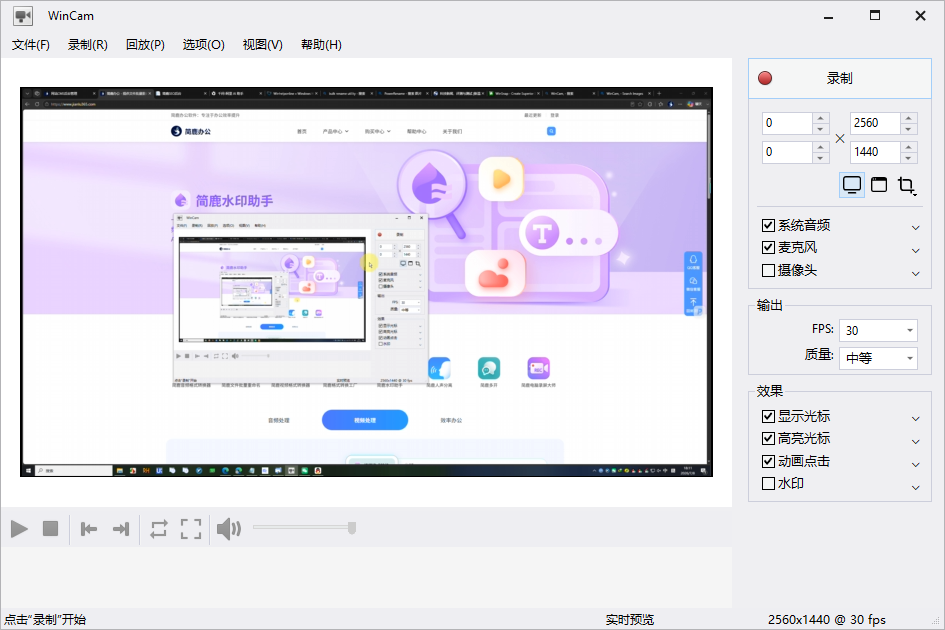This screenshot has width=945, height=630.
Task: Click the height field showing 1440
Action: [875, 152]
